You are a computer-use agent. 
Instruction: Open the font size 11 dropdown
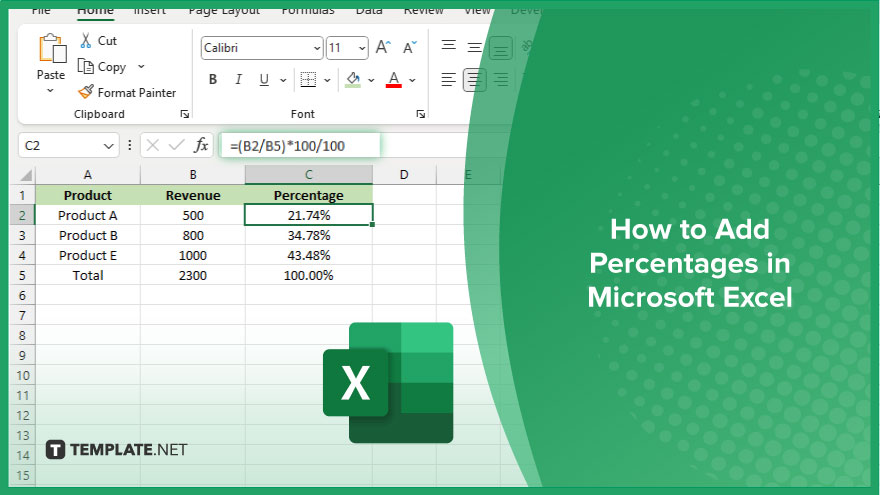coord(362,48)
